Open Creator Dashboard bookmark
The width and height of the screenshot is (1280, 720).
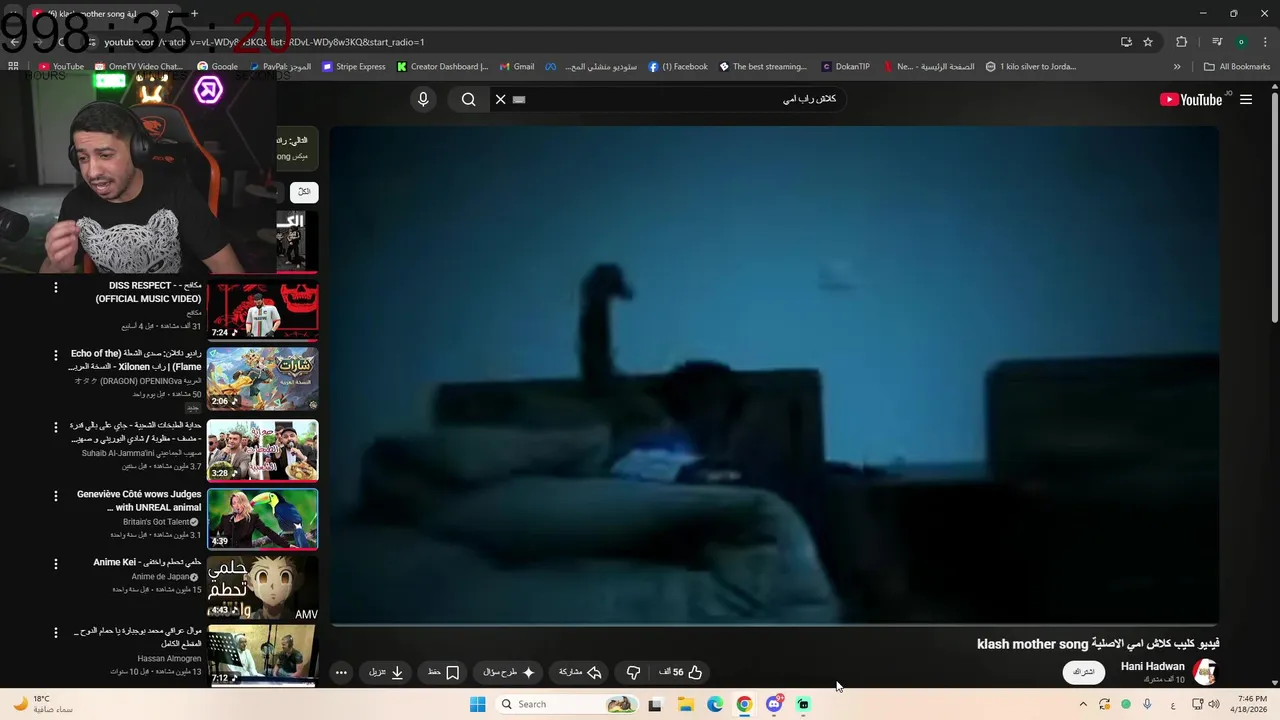coord(442,67)
